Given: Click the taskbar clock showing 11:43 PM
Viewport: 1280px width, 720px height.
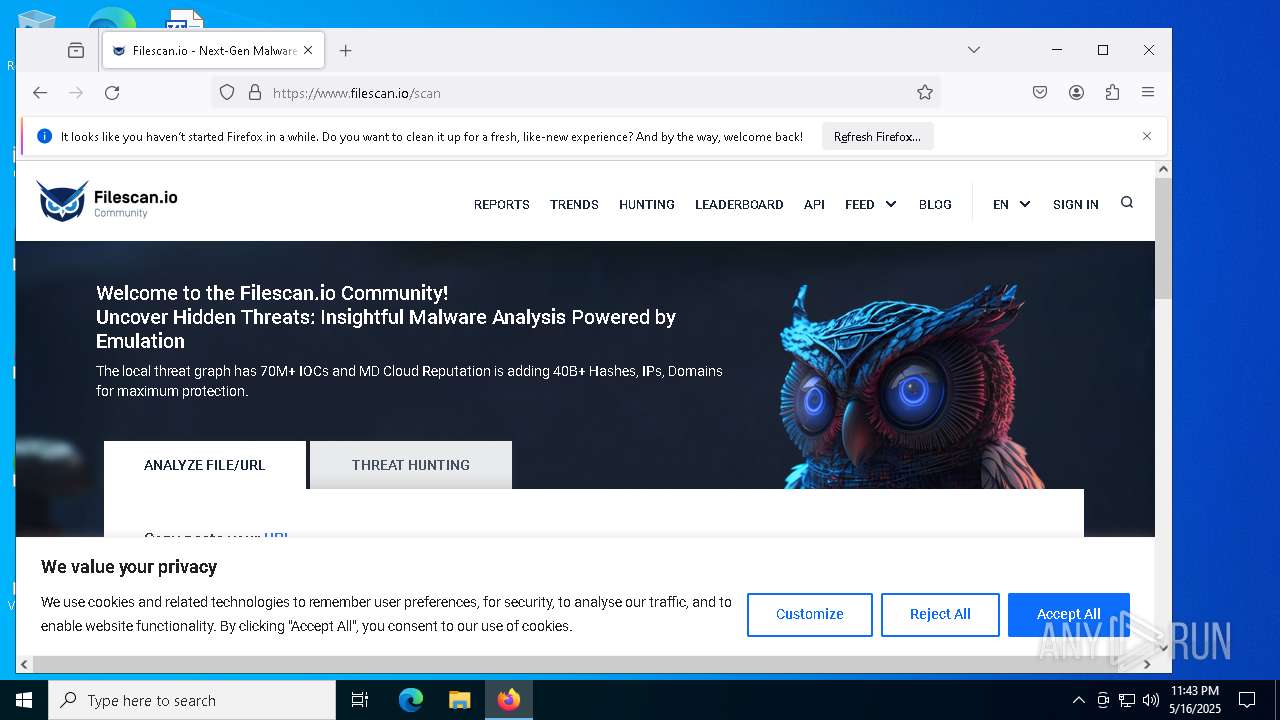Looking at the screenshot, I should tap(1195, 700).
